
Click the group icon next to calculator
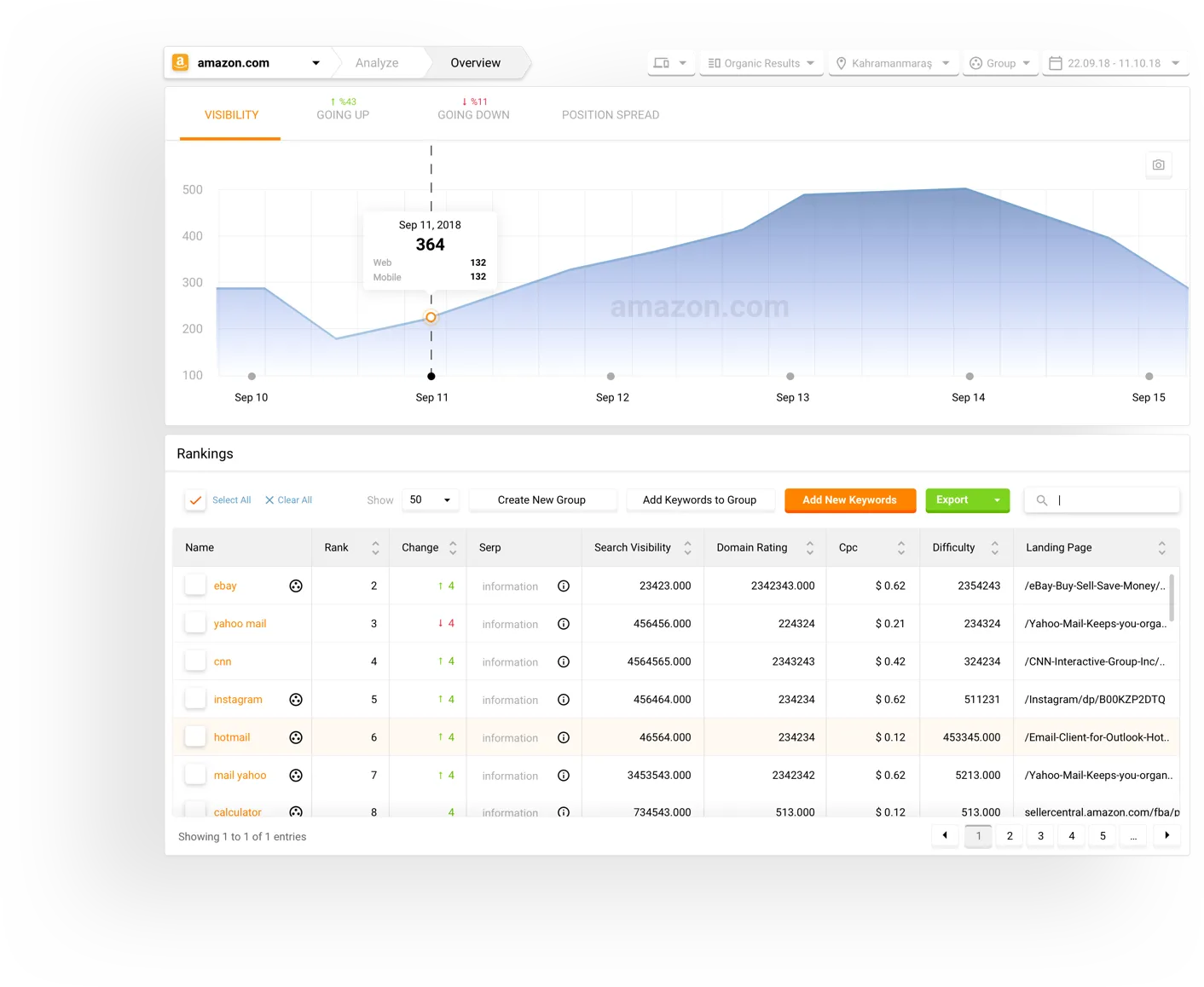pos(296,812)
